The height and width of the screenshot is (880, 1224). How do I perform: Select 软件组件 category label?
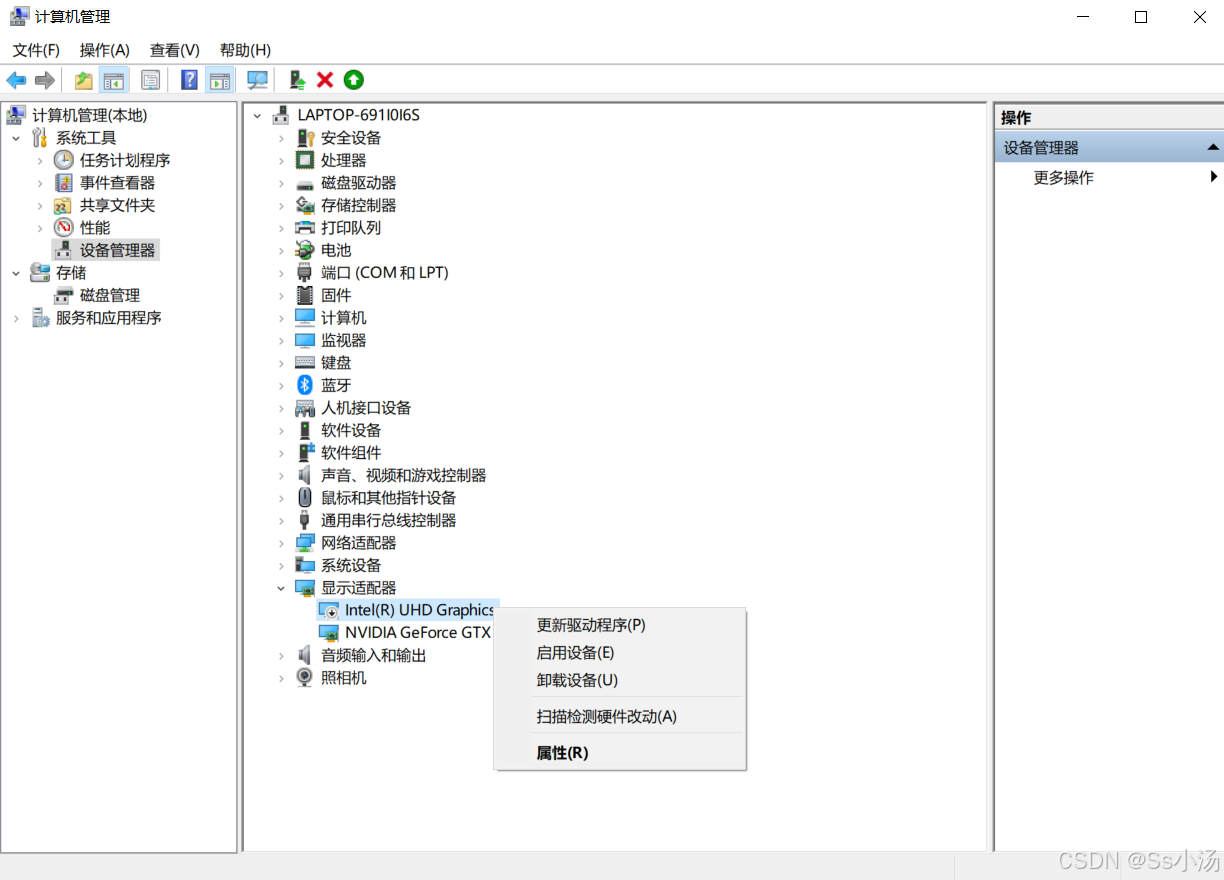point(351,453)
